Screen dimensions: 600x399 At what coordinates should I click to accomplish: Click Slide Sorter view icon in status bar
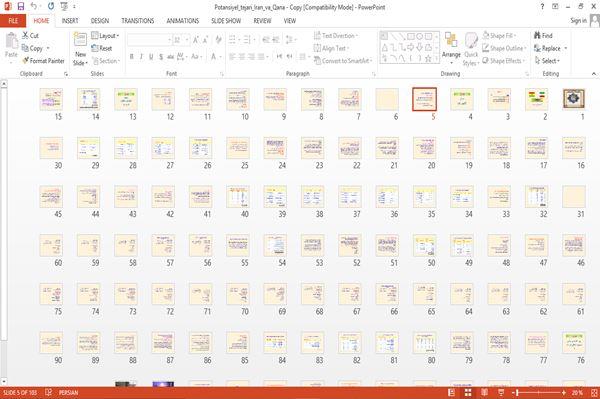point(468,392)
